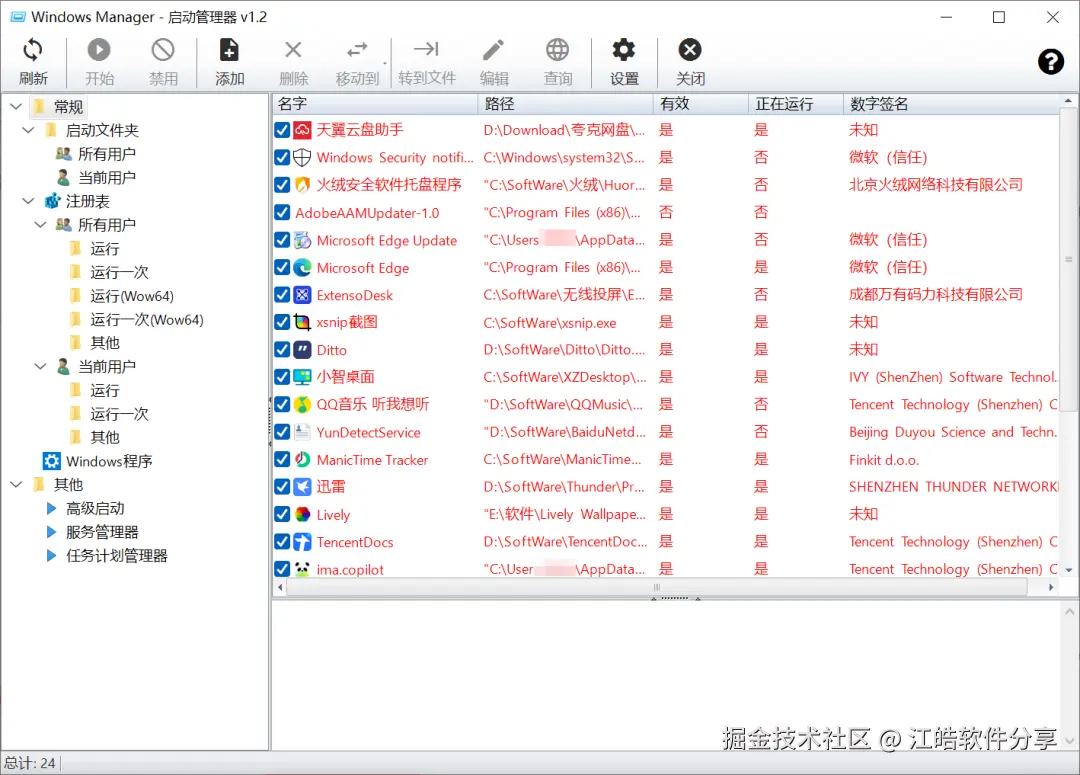Click the 添加 add file icon
Screen dimensions: 1080x775
tap(229, 50)
